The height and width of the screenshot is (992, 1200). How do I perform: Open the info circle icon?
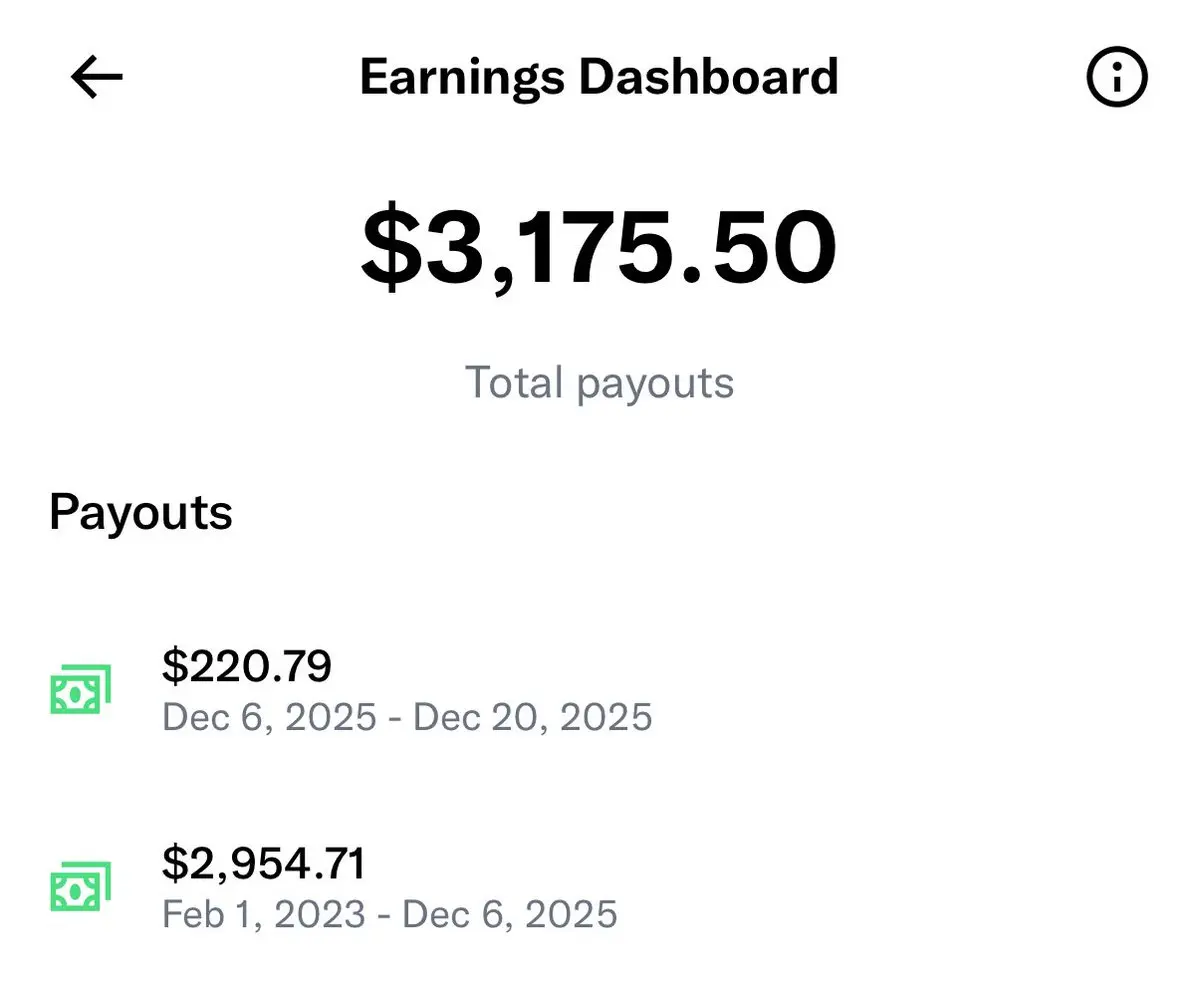[x=1116, y=77]
